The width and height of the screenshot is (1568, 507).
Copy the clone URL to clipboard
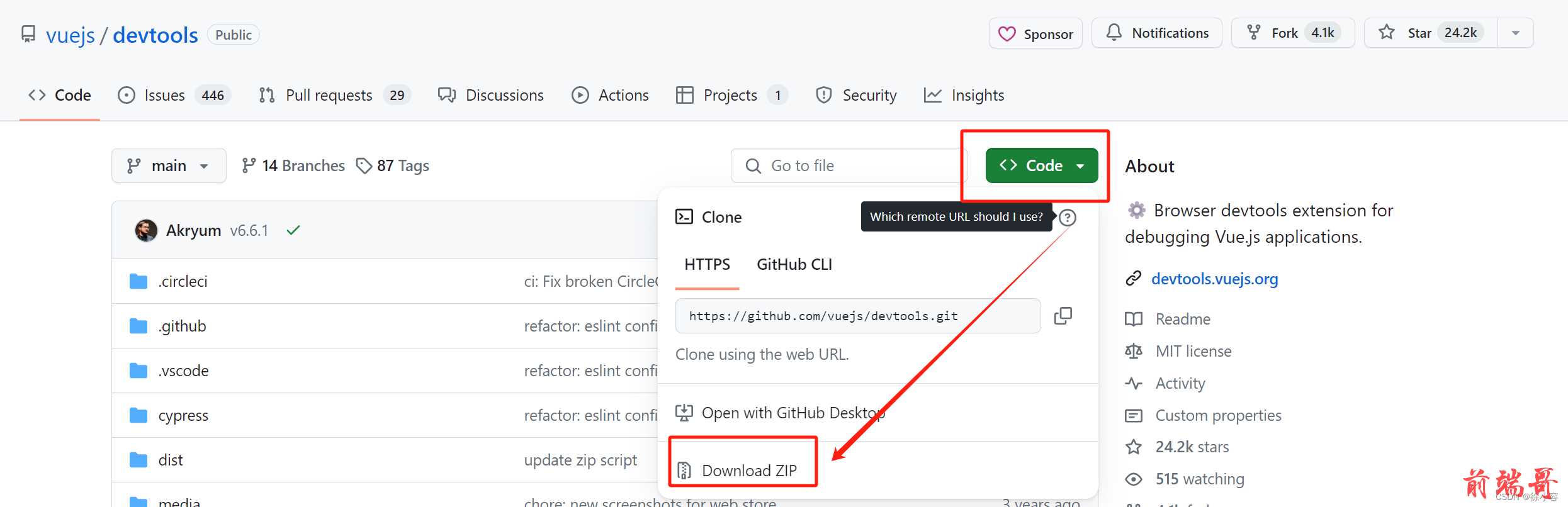coord(1063,316)
